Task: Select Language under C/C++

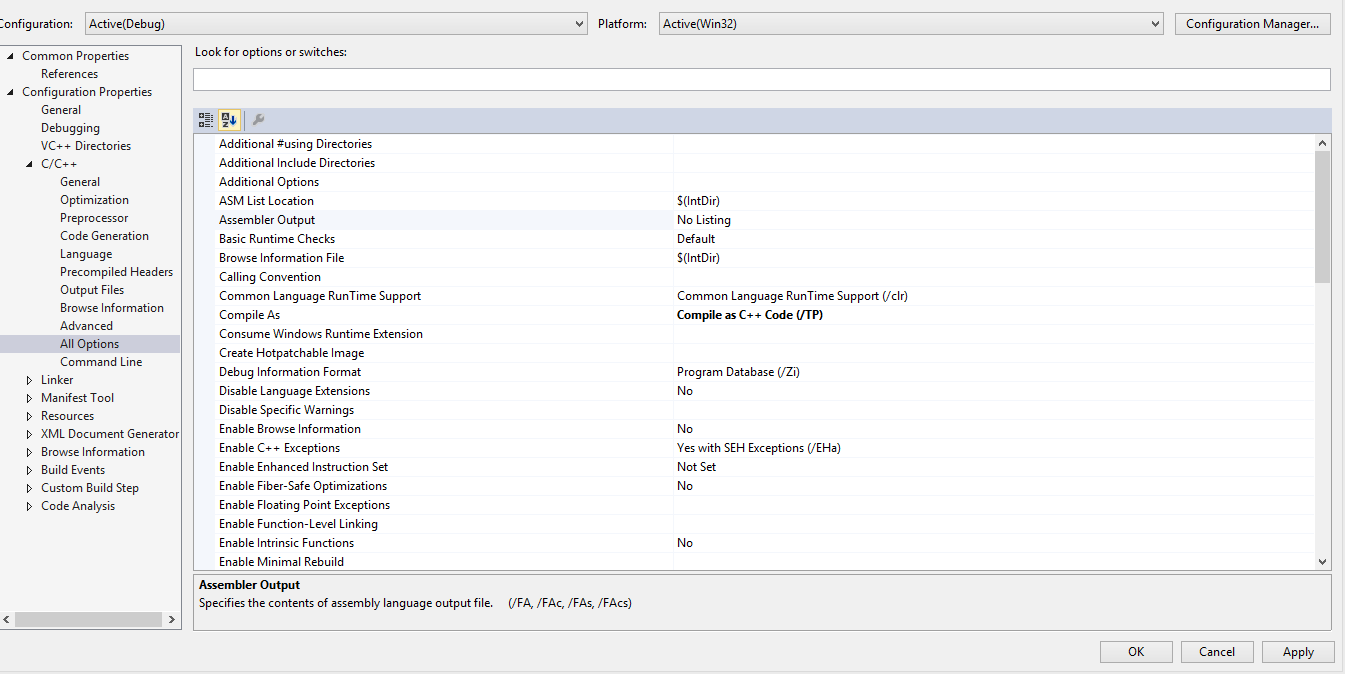Action: point(86,254)
